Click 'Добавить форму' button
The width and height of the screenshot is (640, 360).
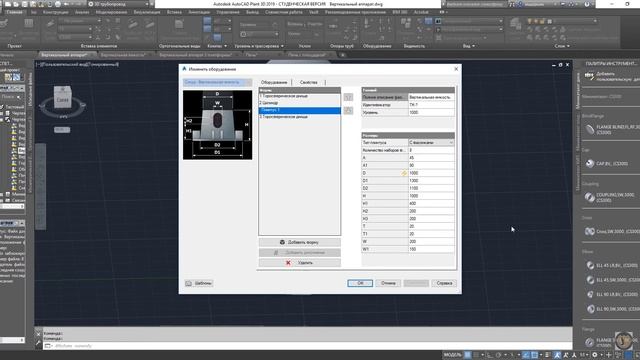(x=300, y=242)
